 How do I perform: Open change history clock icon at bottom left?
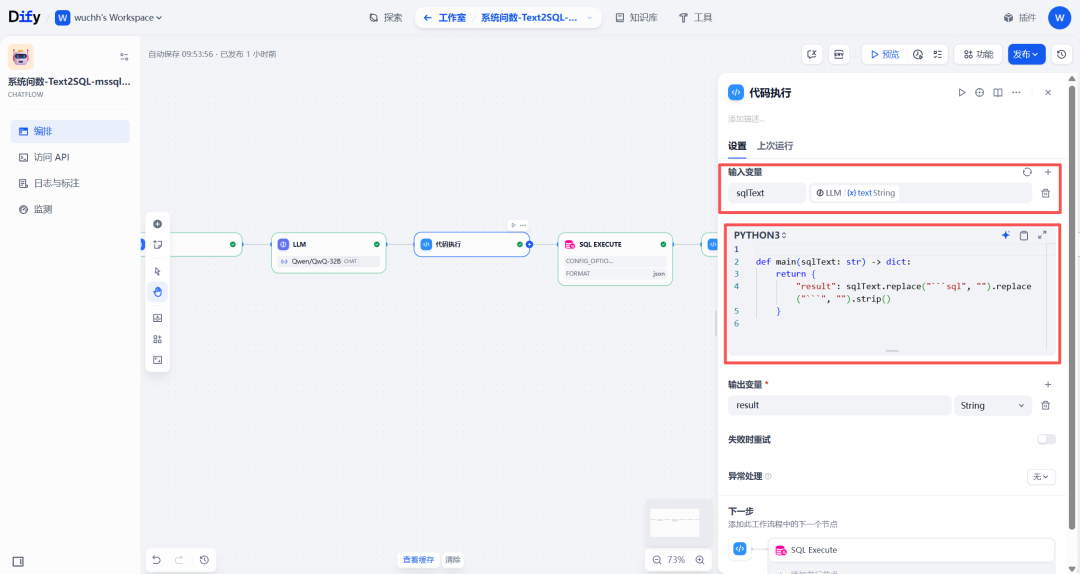[x=204, y=560]
